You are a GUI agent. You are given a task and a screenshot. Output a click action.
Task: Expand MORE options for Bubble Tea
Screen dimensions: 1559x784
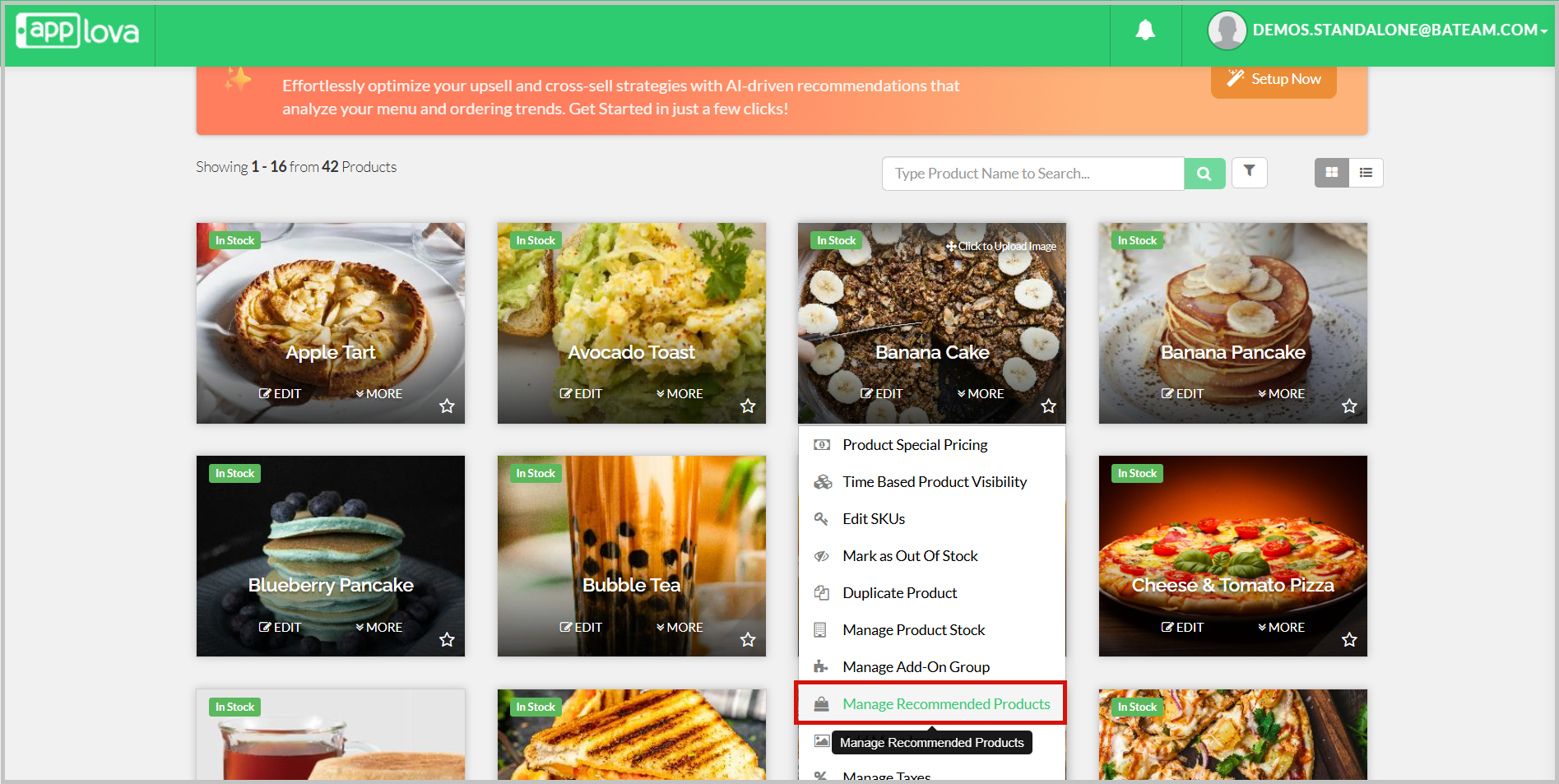(x=680, y=628)
